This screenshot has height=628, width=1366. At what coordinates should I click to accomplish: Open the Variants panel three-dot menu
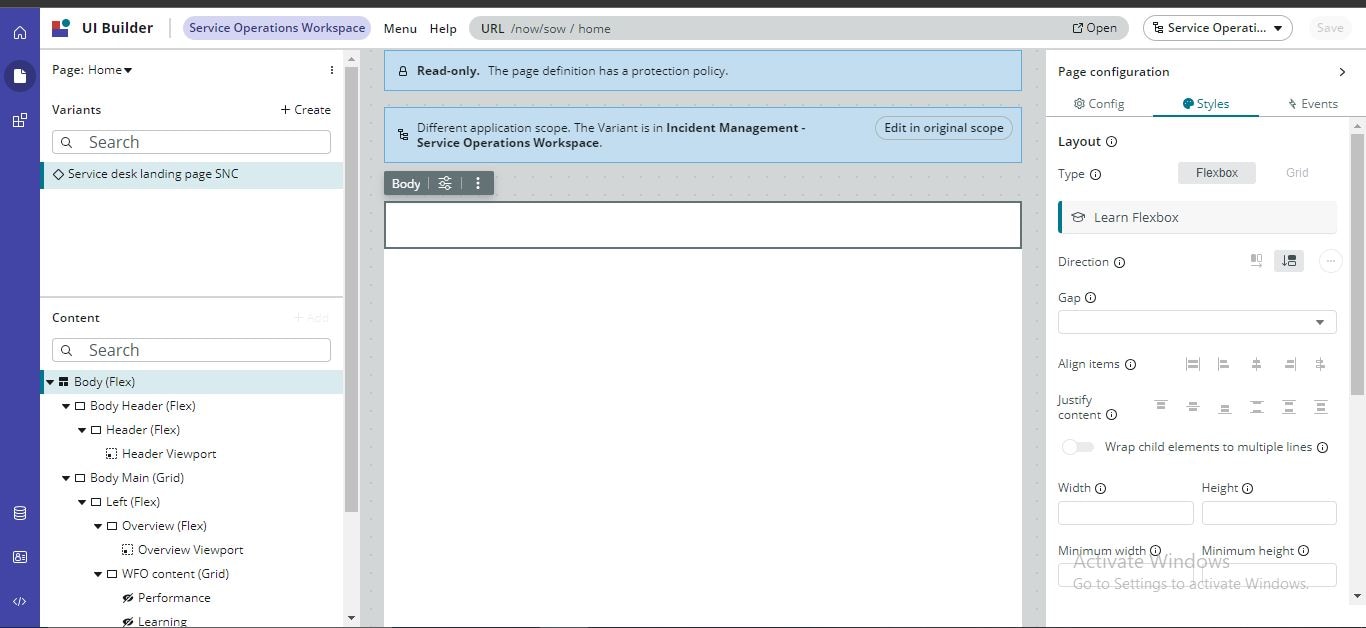[332, 70]
